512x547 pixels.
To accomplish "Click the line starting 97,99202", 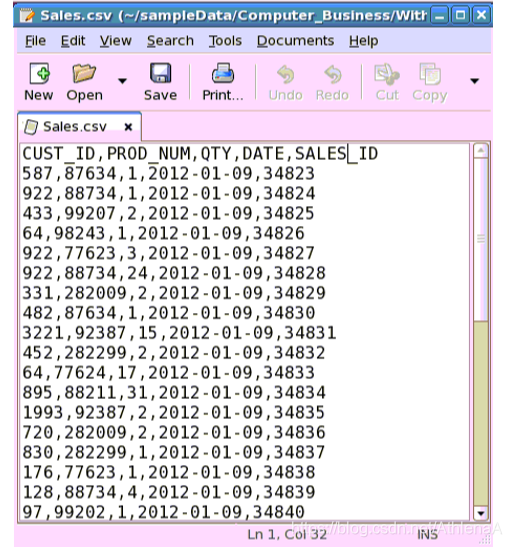I will point(164,512).
